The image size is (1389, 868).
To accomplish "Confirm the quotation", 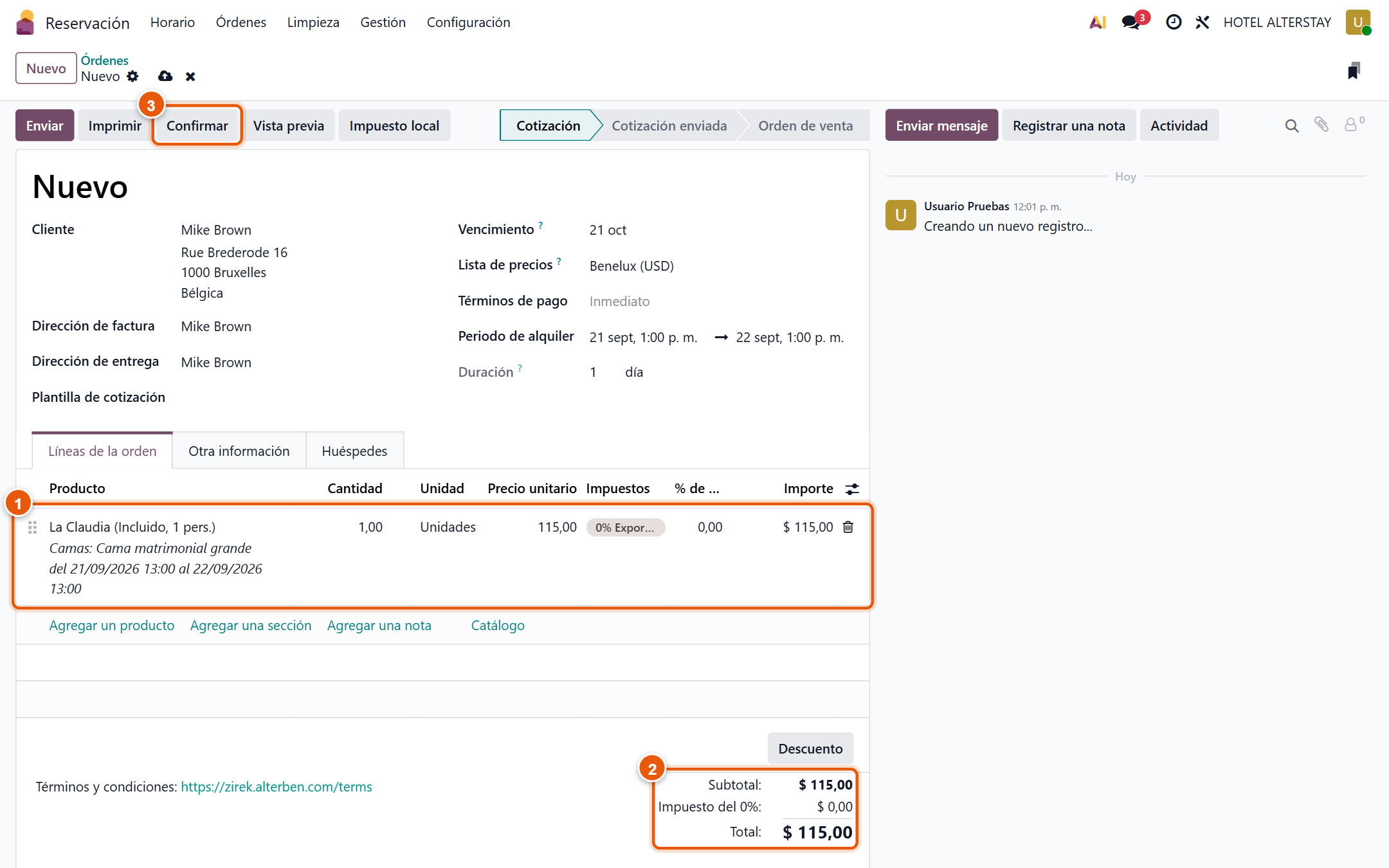I will pyautogui.click(x=197, y=125).
